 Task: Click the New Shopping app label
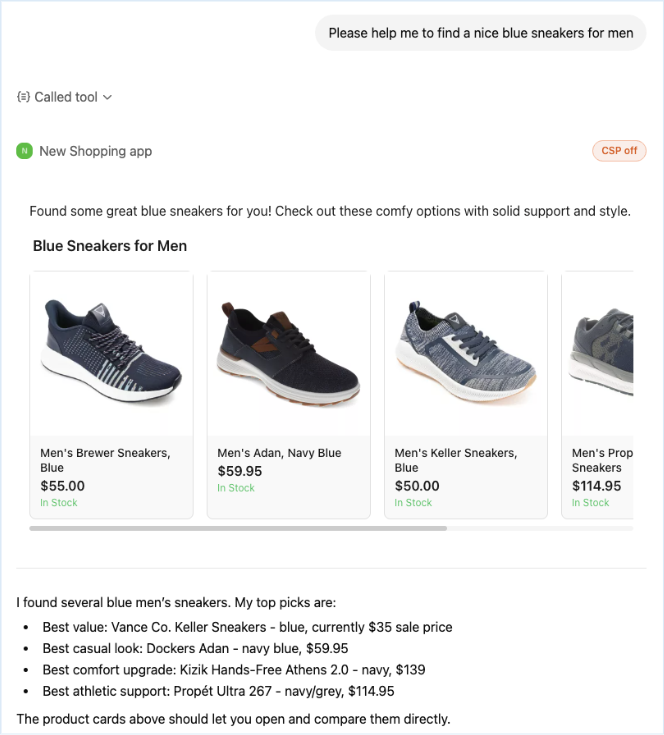[96, 151]
